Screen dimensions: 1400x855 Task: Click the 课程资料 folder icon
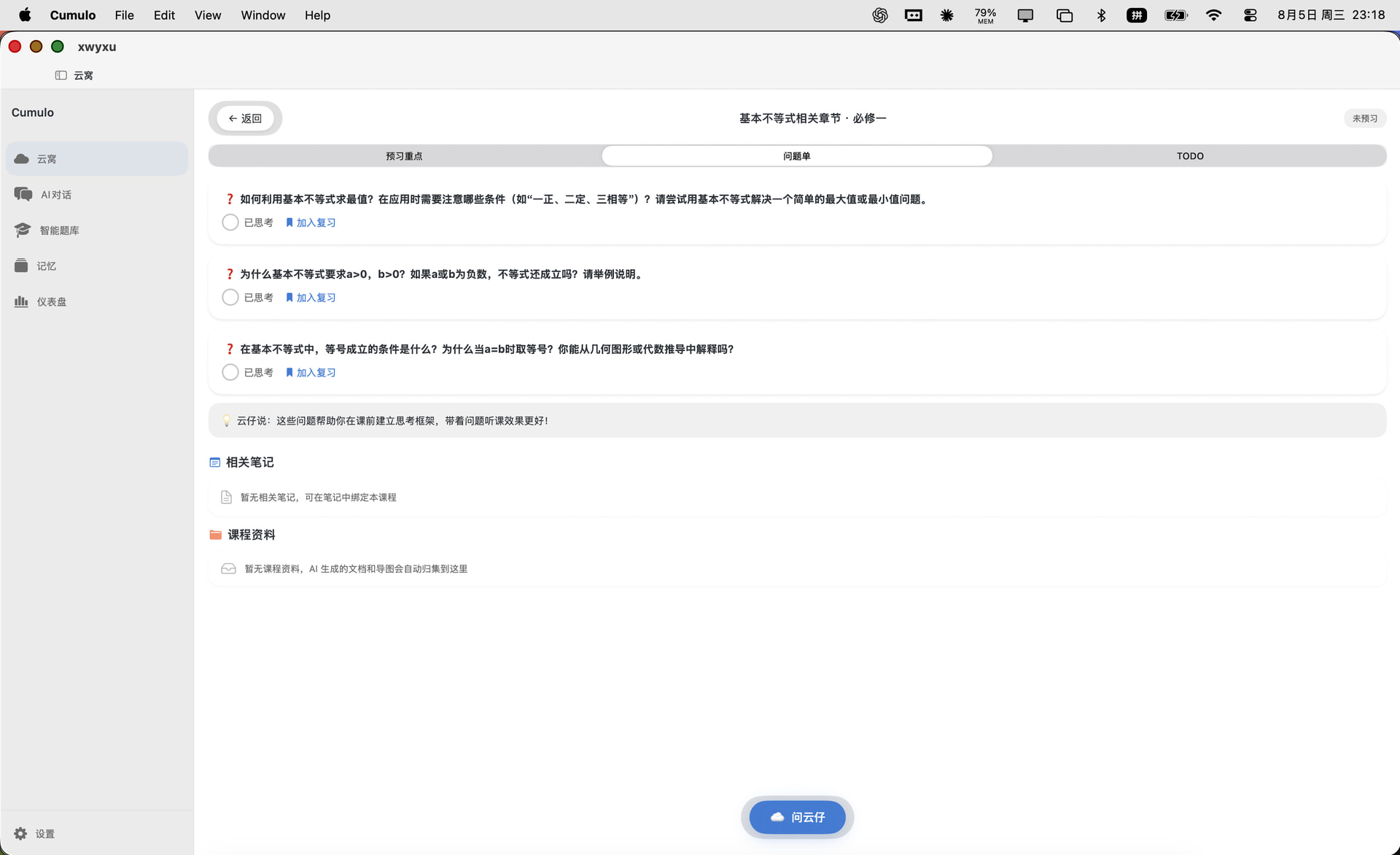coord(216,535)
